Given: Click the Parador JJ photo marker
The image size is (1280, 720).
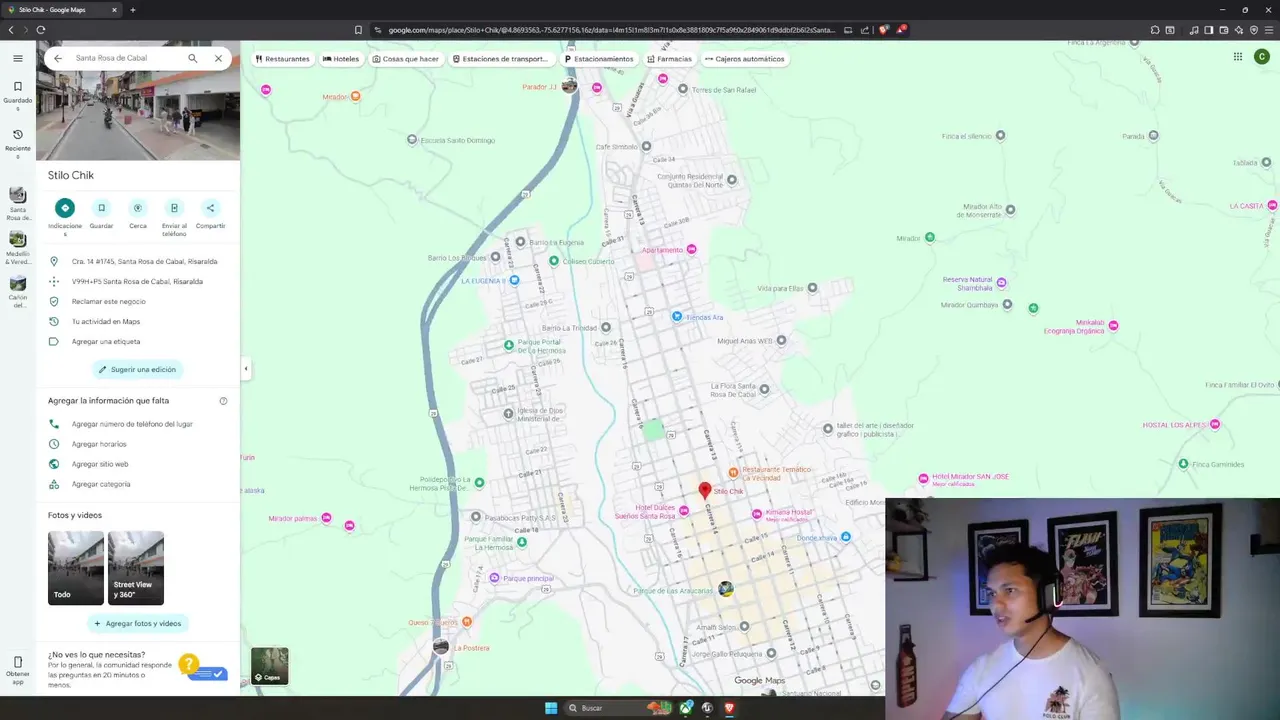Looking at the screenshot, I should [569, 86].
